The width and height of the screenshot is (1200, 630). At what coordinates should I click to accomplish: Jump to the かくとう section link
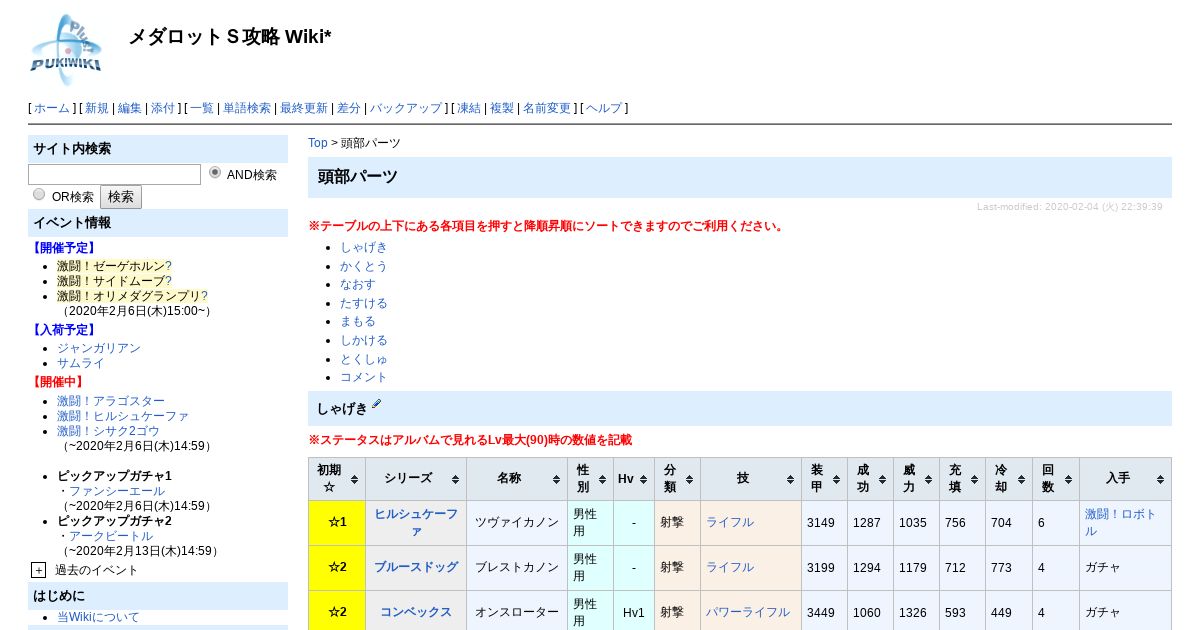tap(364, 266)
